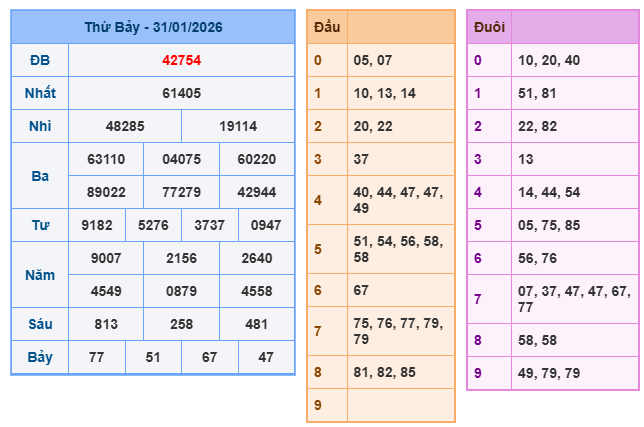Click the ĐB row label
Image resolution: width=644 pixels, height=427 pixels.
pos(40,60)
